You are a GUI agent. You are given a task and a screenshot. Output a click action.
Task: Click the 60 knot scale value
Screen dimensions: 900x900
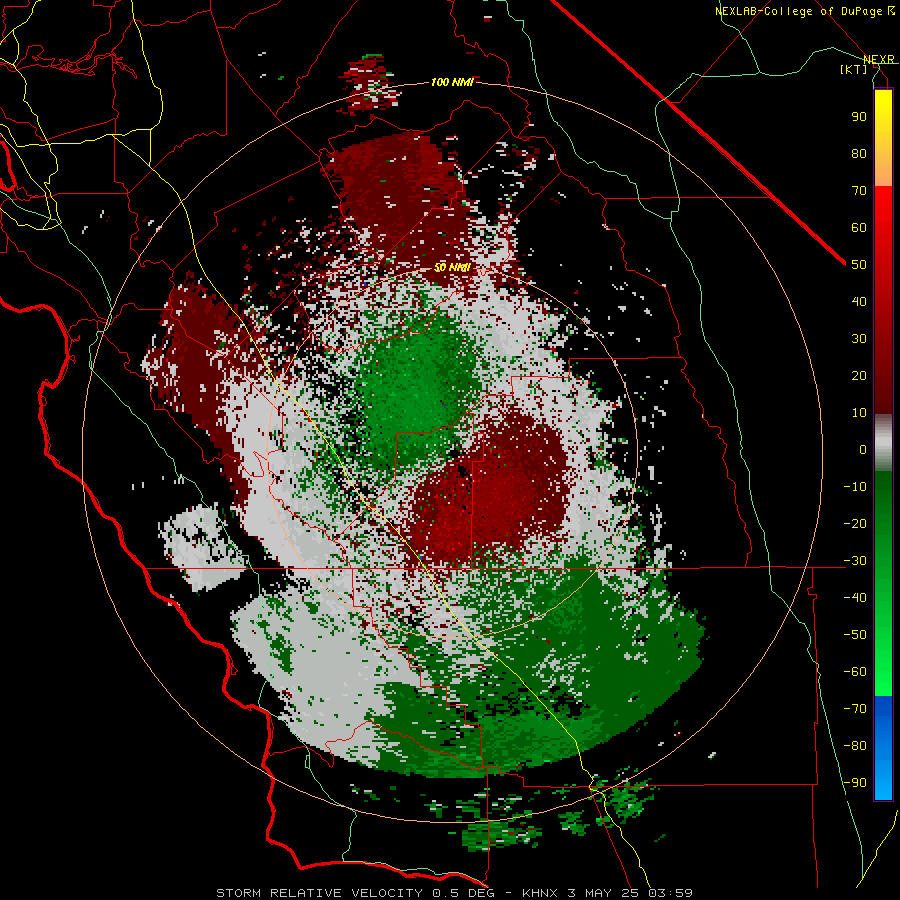tap(859, 227)
